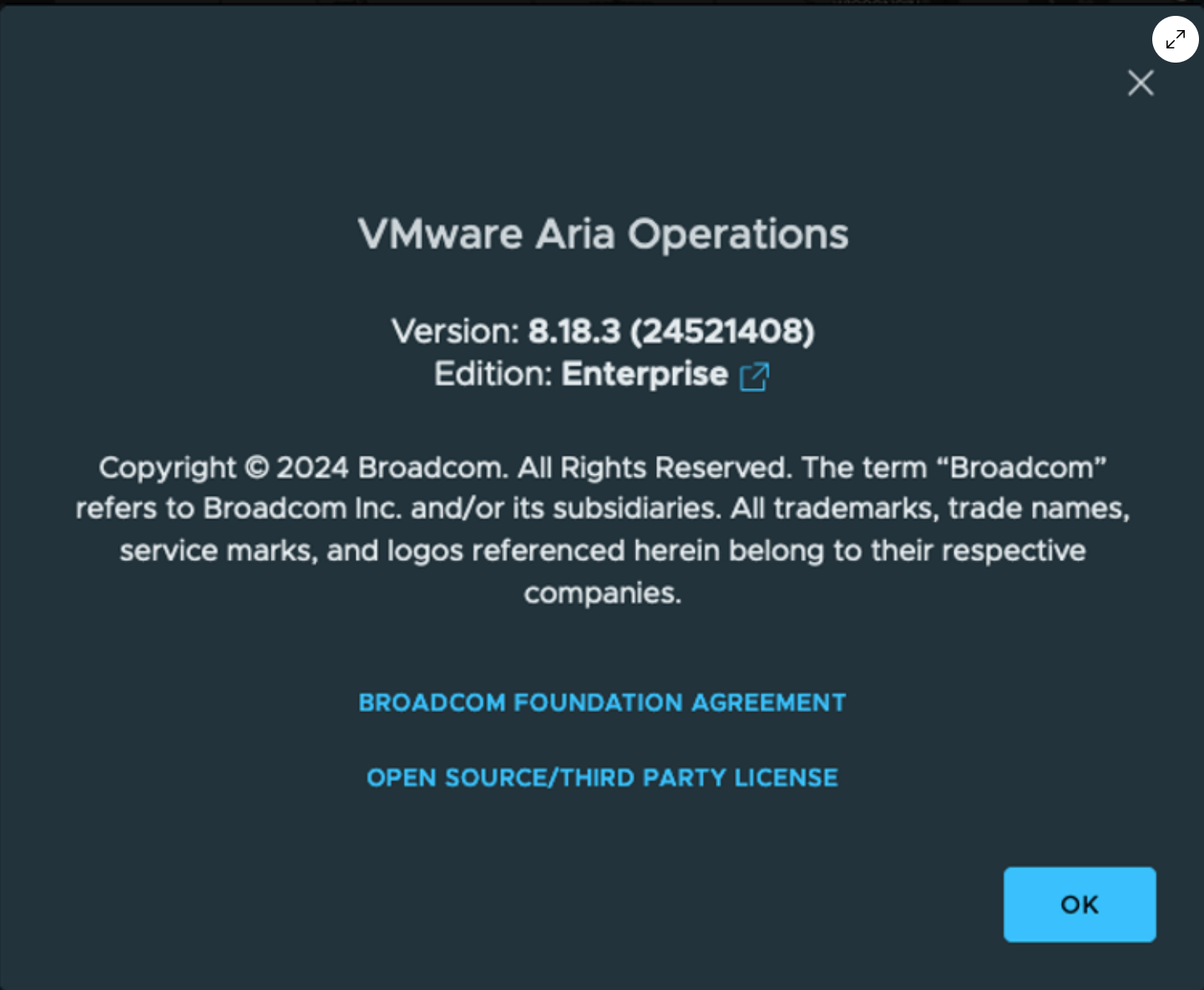Click the year 2024 in the copyright notice
The image size is (1204, 990).
tap(312, 467)
